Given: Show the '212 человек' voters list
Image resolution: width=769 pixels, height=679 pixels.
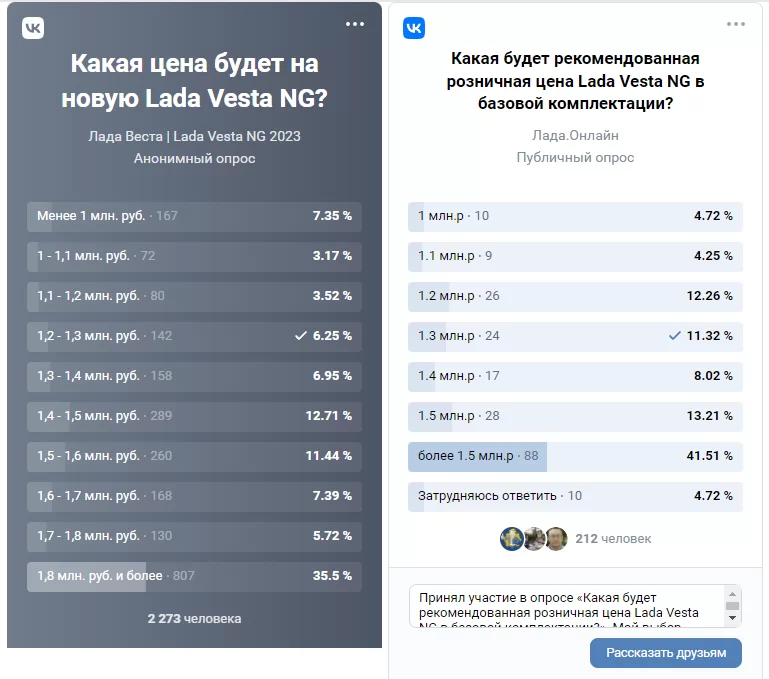Looking at the screenshot, I should (x=613, y=539).
